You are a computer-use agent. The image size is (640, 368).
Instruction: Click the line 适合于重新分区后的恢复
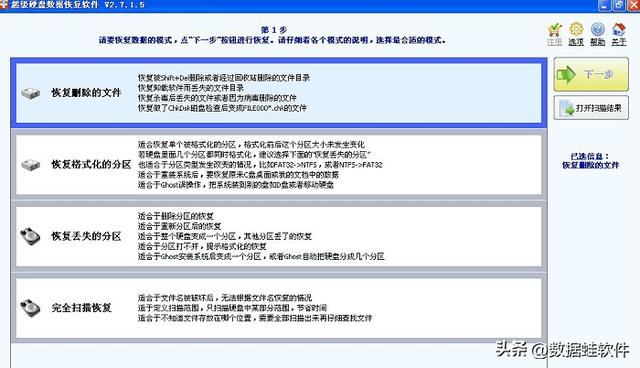coord(179,226)
